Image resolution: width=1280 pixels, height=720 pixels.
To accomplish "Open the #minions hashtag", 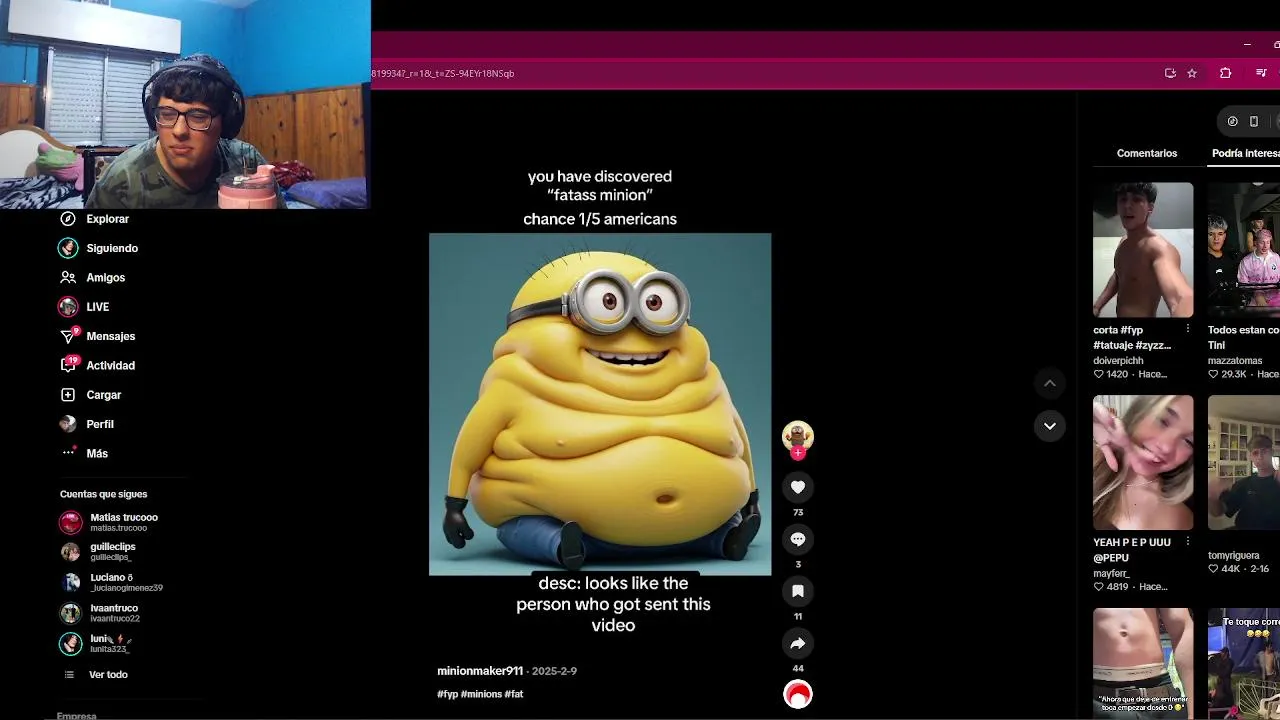I will pos(481,694).
